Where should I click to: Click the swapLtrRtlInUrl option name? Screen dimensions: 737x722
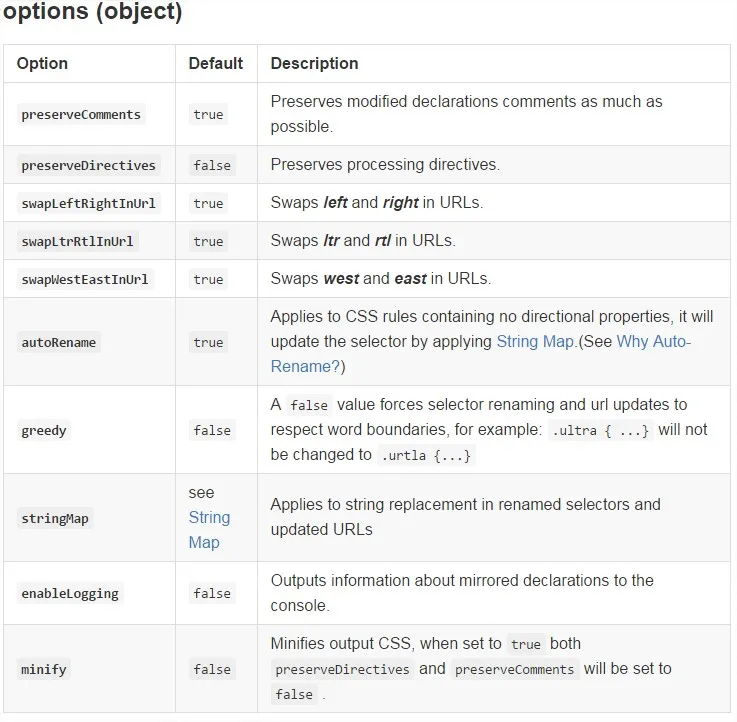[x=77, y=242]
